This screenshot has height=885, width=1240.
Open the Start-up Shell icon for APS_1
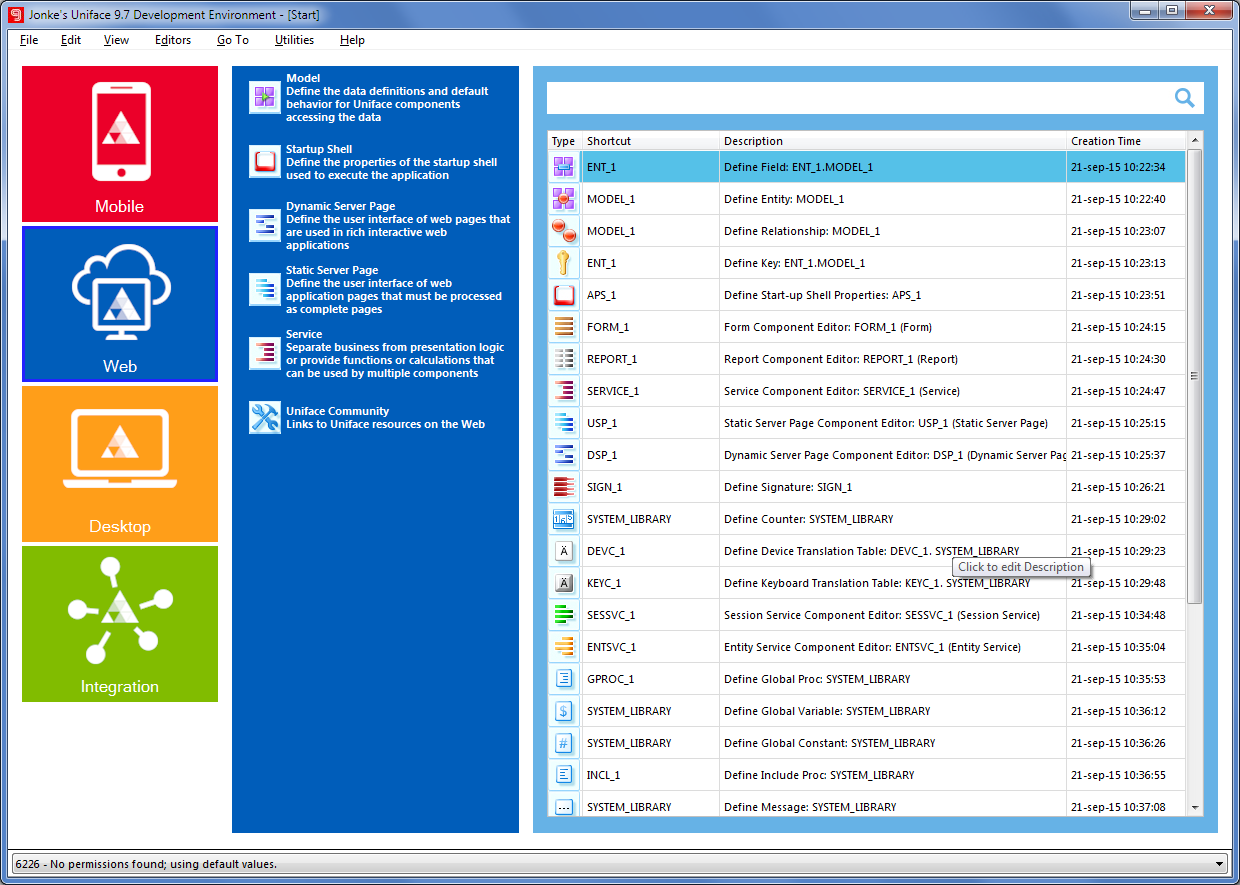click(563, 294)
